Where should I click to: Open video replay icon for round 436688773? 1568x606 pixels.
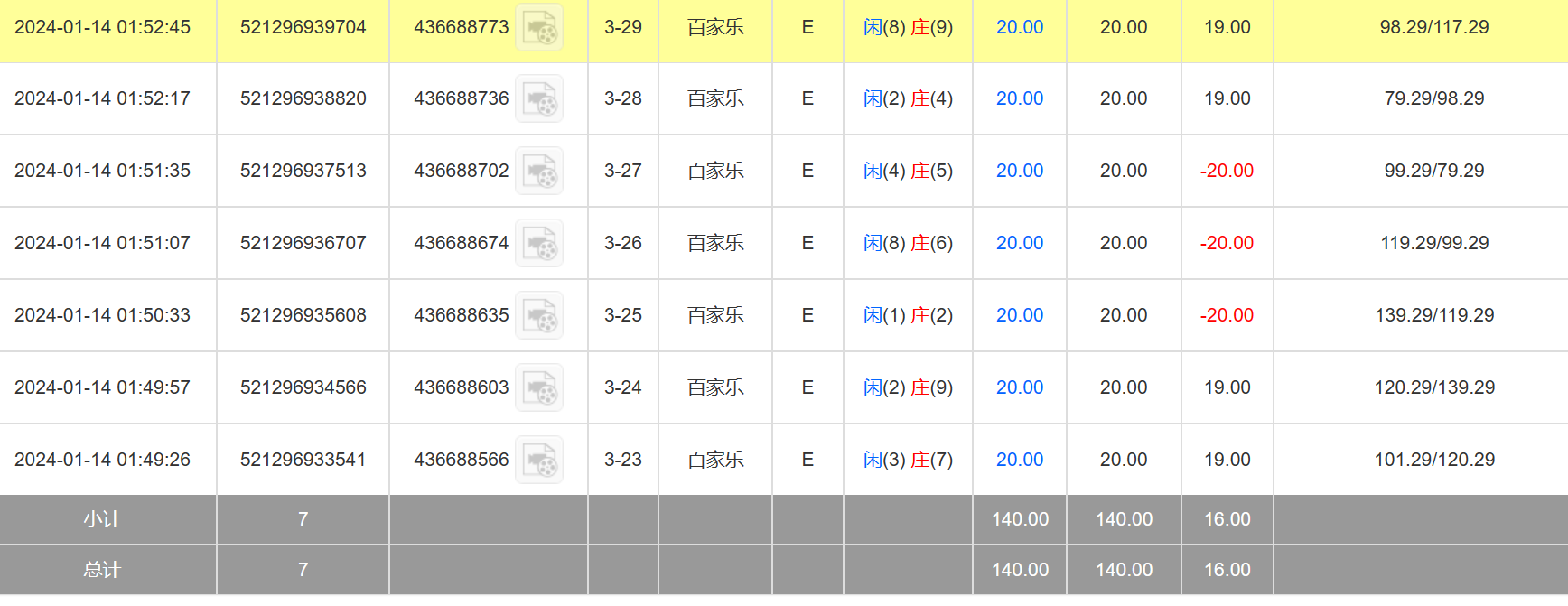coord(539,27)
